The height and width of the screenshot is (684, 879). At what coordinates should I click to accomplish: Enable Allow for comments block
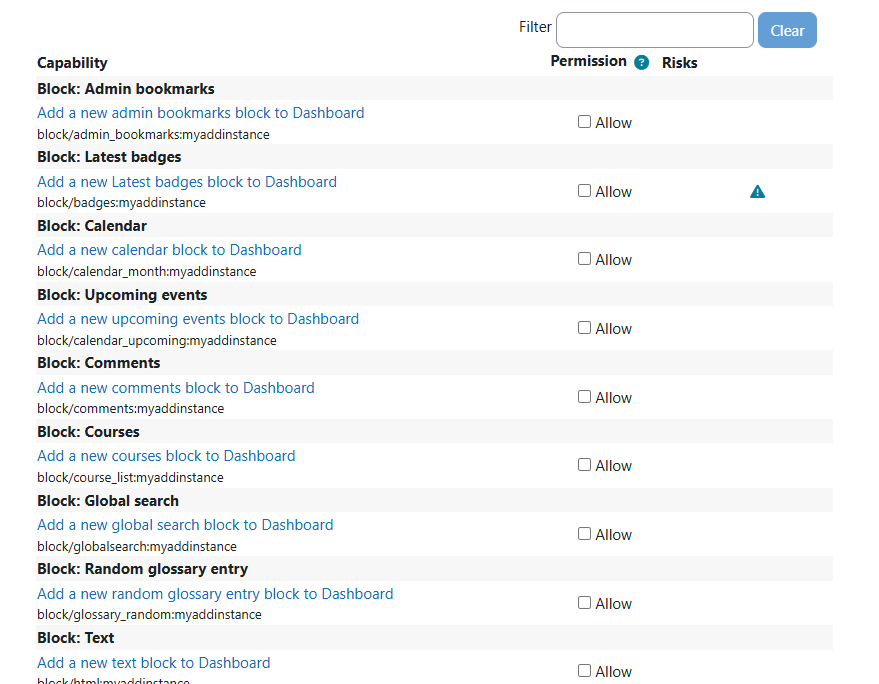click(x=585, y=397)
